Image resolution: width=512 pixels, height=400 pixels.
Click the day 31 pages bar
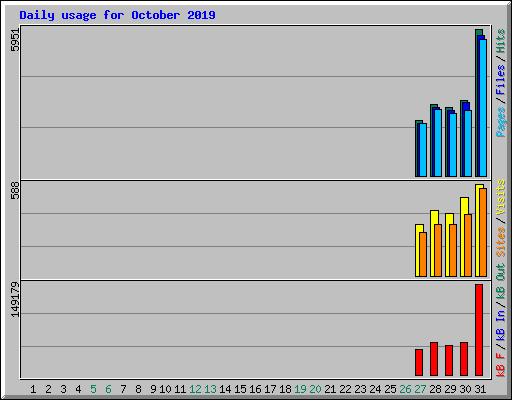(483, 108)
